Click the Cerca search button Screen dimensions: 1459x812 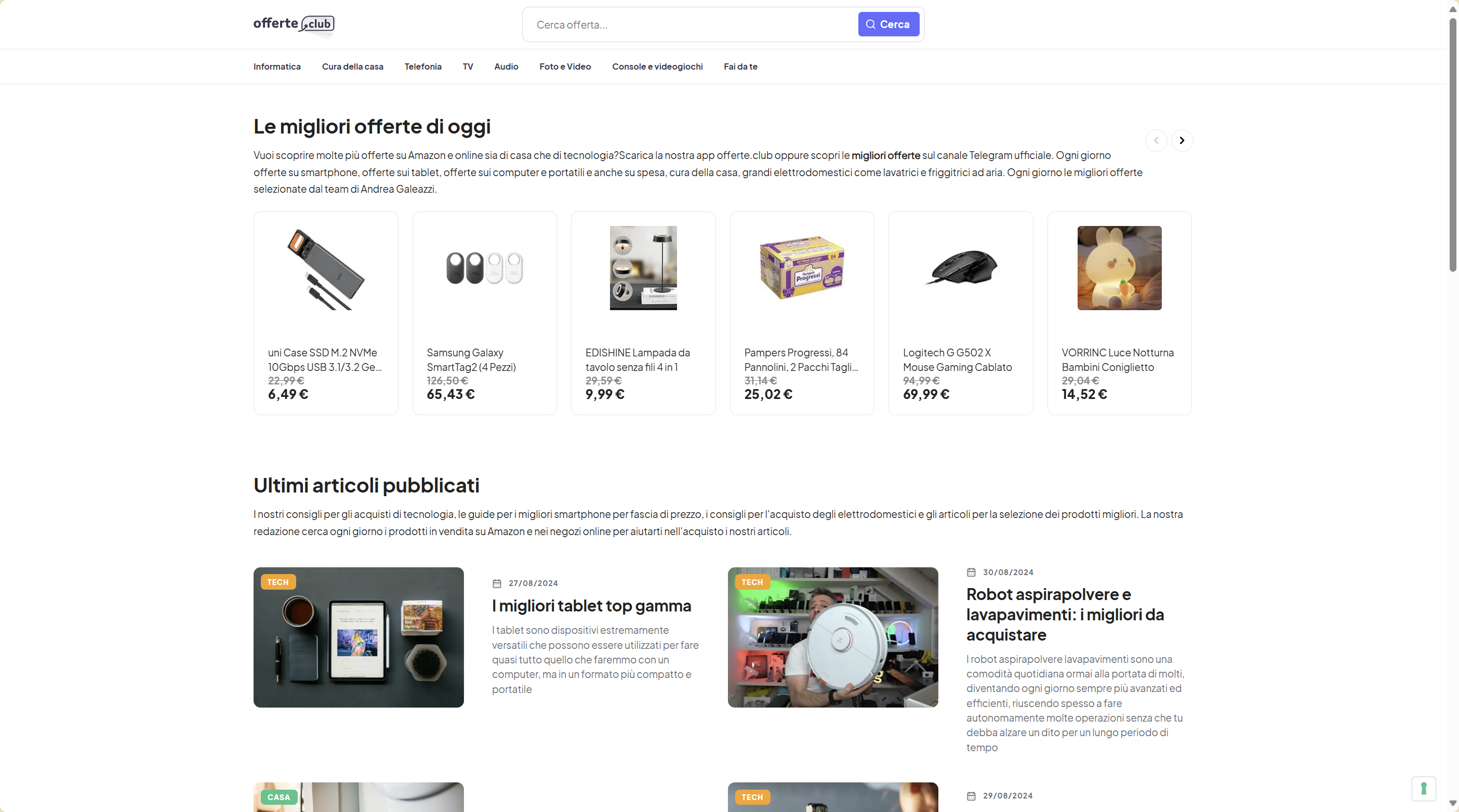click(888, 24)
